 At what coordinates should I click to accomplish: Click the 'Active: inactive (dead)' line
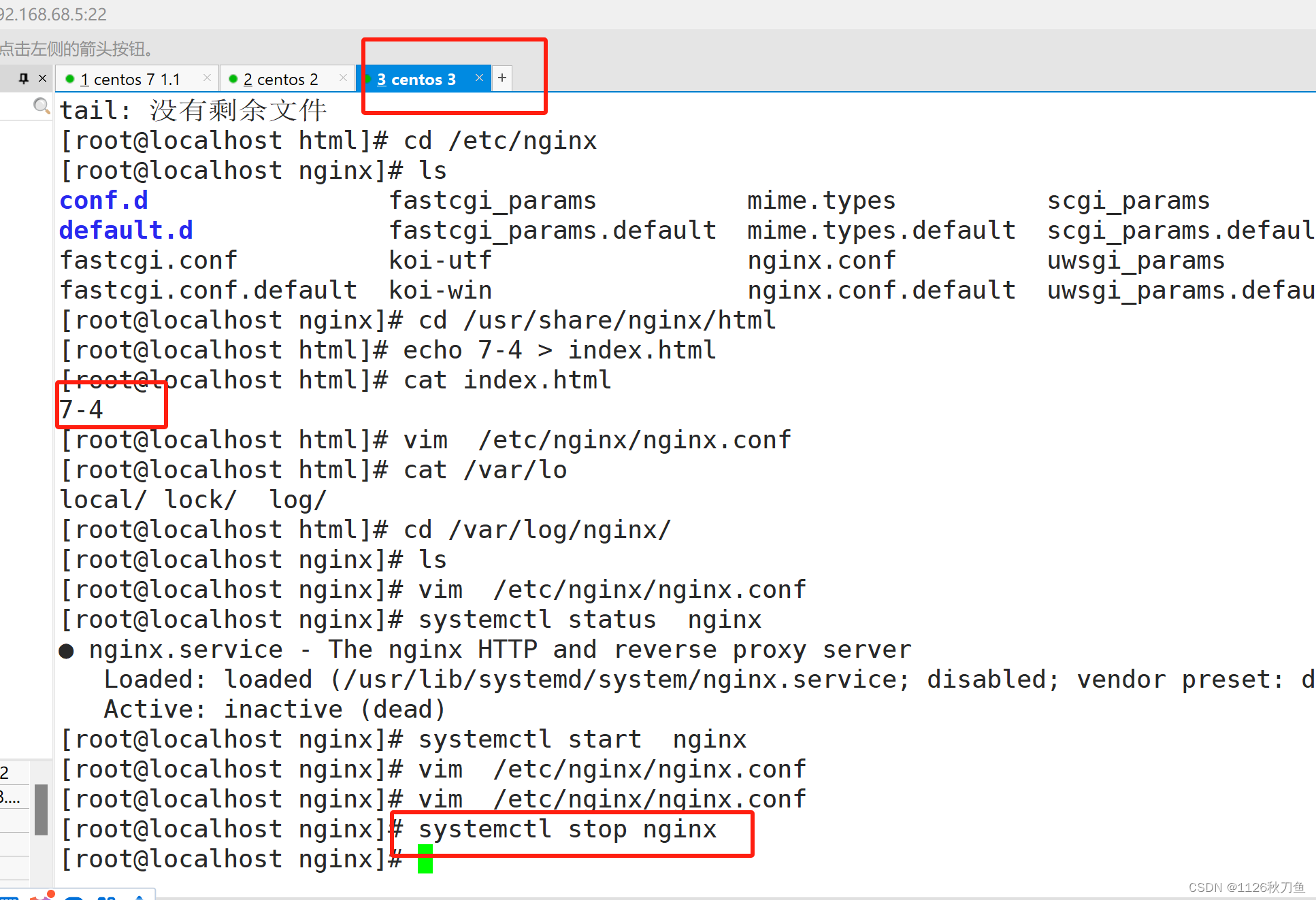(275, 710)
